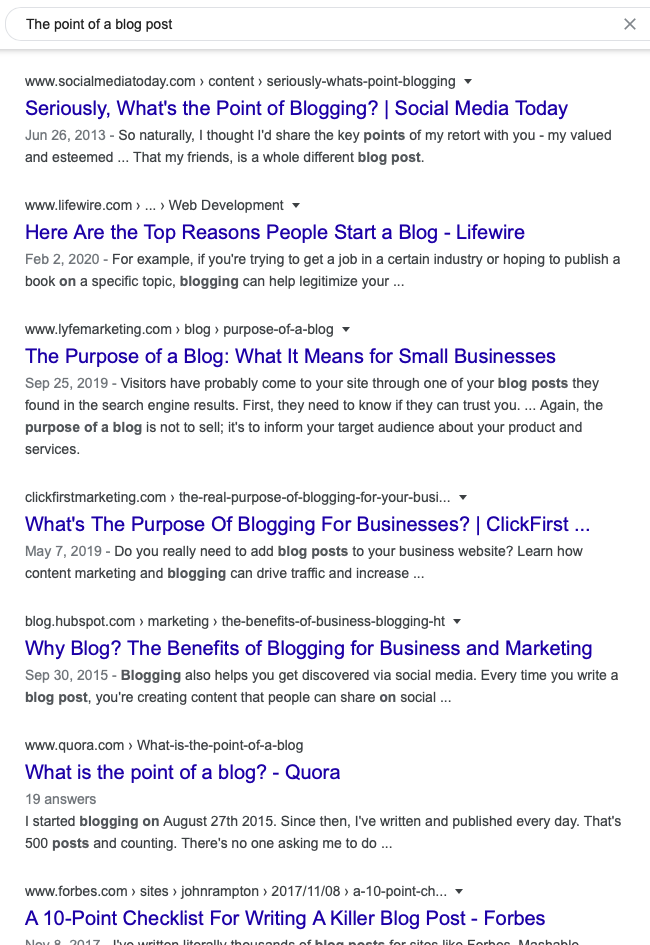Open the dropdown next to blog.hubspot.com breadcrumb
Screen dimensions: 650x945
point(456,621)
